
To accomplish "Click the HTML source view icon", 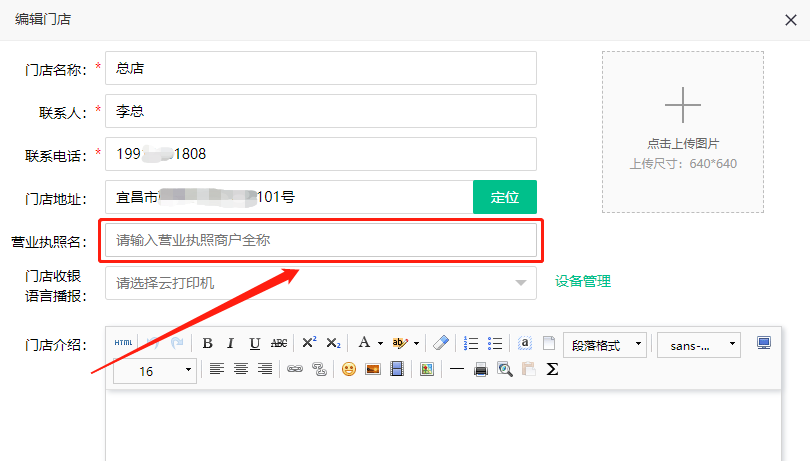I will [x=123, y=343].
